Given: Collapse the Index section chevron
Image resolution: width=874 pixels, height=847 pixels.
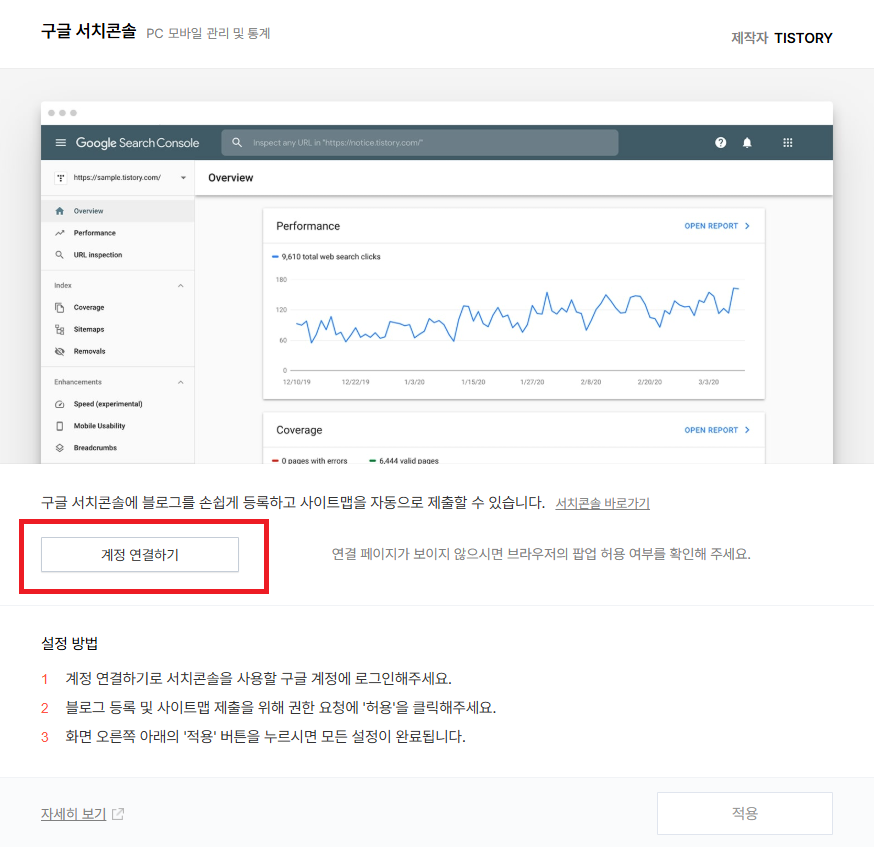Looking at the screenshot, I should point(181,286).
